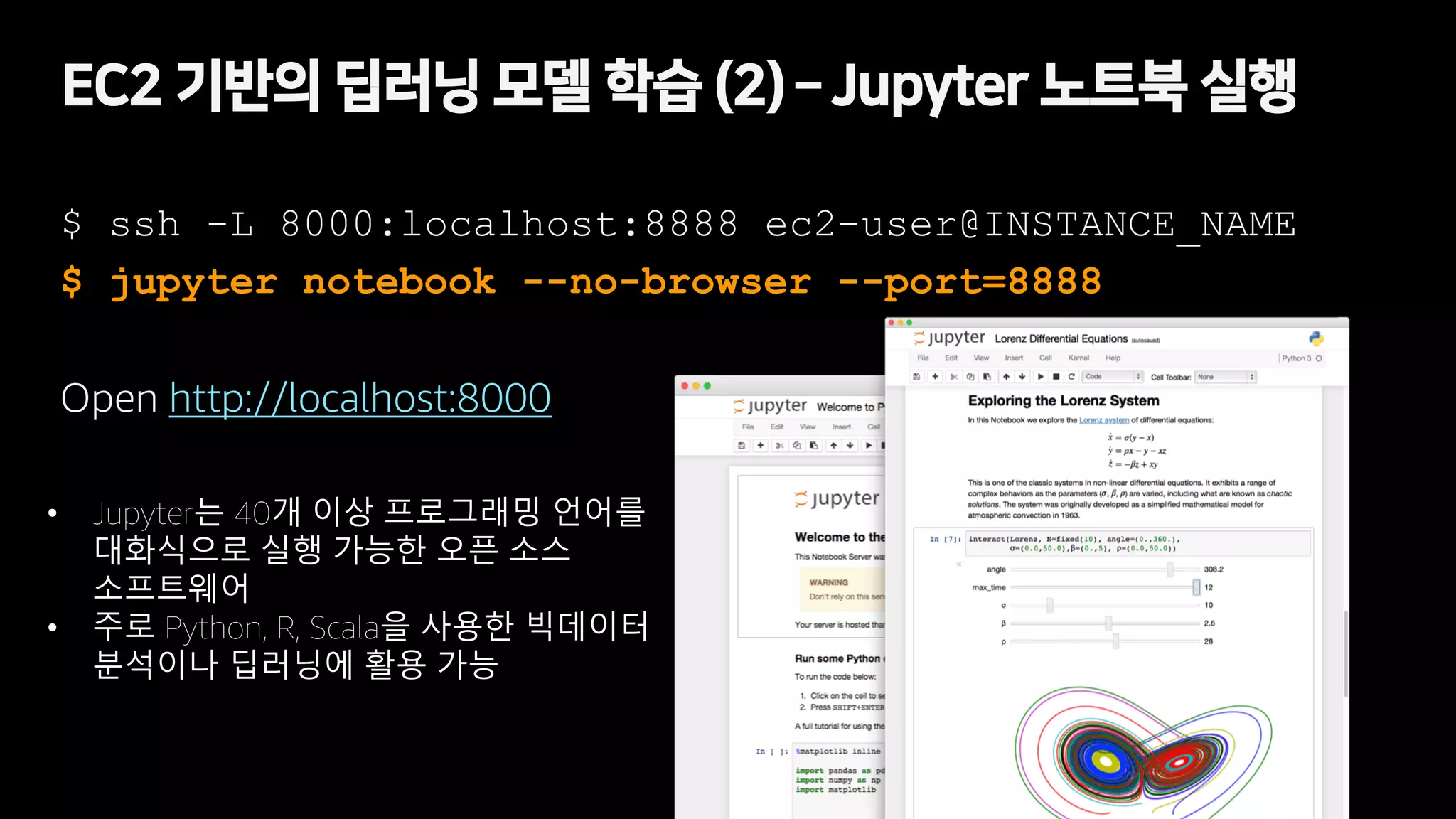Click kernel idle indicator beside Python 3
The width and height of the screenshot is (1456, 819).
click(x=1319, y=358)
